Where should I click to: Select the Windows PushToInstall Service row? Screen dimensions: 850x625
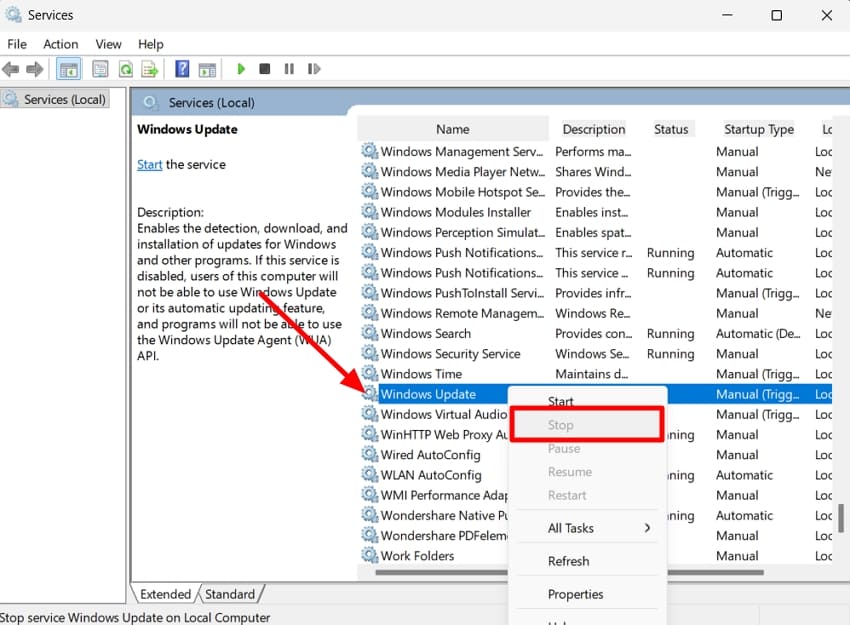[x=462, y=293]
